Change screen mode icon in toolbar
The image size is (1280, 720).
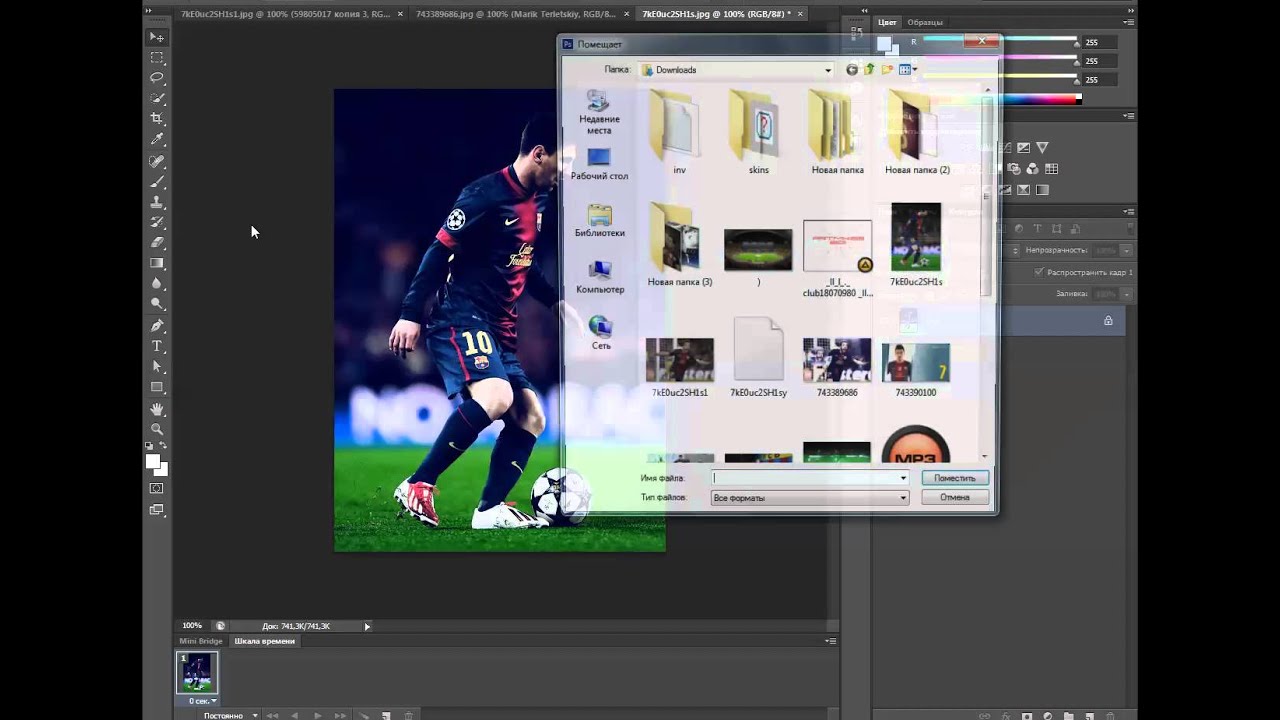coord(157,510)
